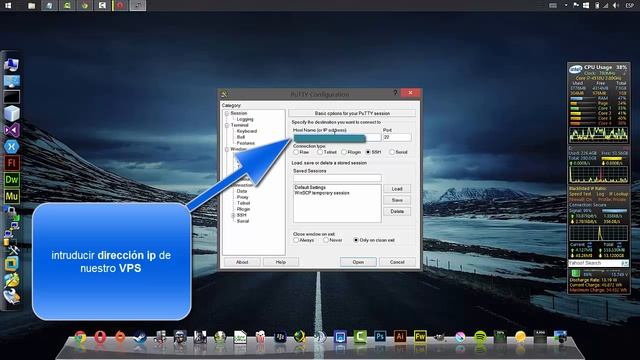Select Telnet in category tree
This screenshot has height=360, width=640.
pyautogui.click(x=243, y=203)
